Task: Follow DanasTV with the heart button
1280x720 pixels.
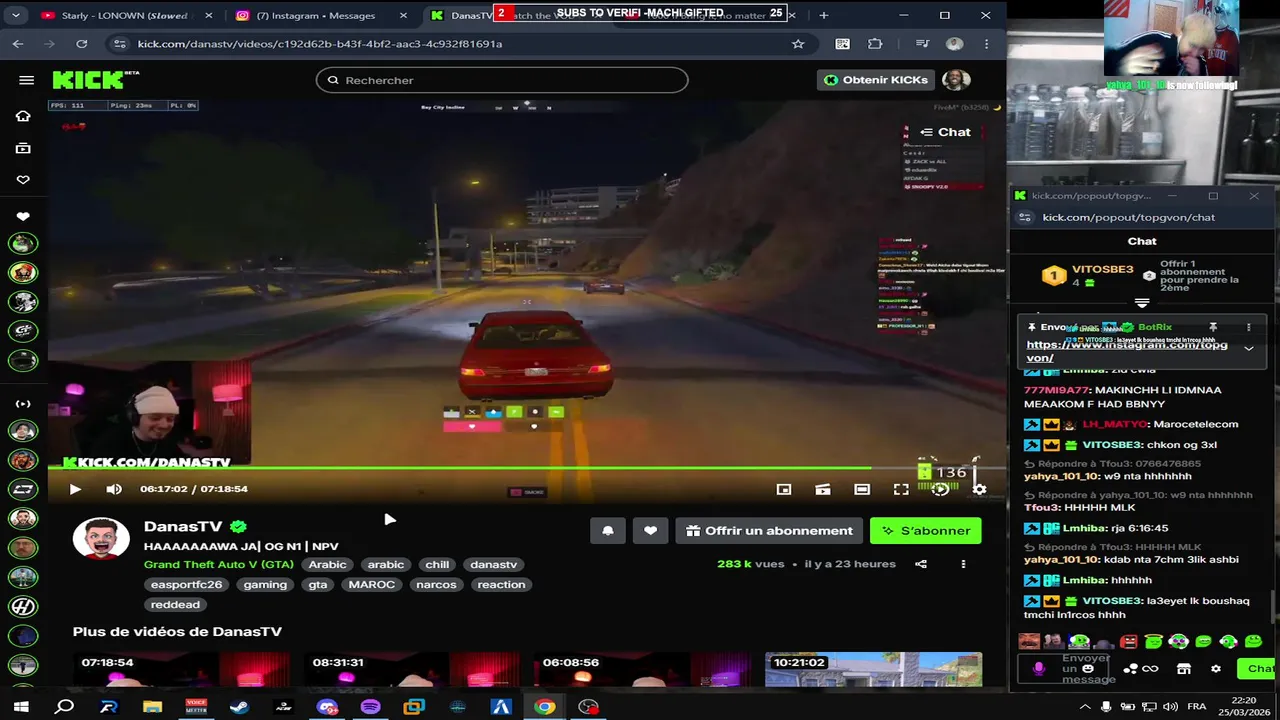Action: click(650, 531)
